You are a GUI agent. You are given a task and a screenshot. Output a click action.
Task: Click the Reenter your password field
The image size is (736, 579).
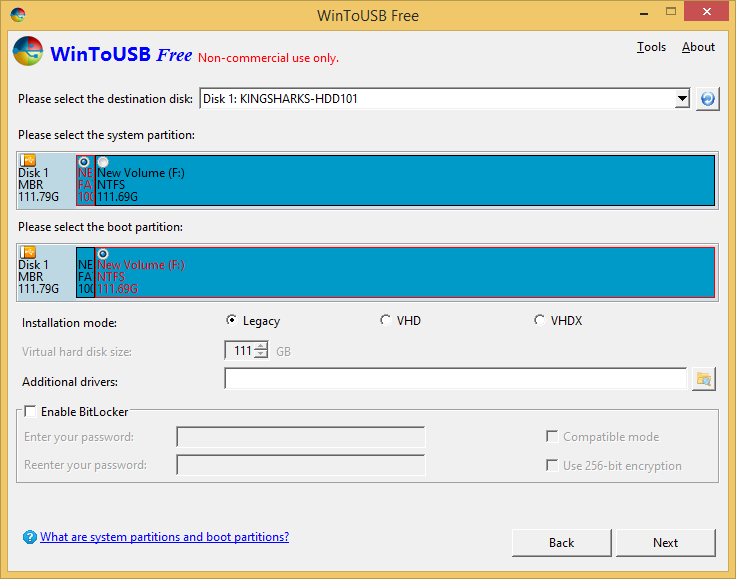click(301, 465)
